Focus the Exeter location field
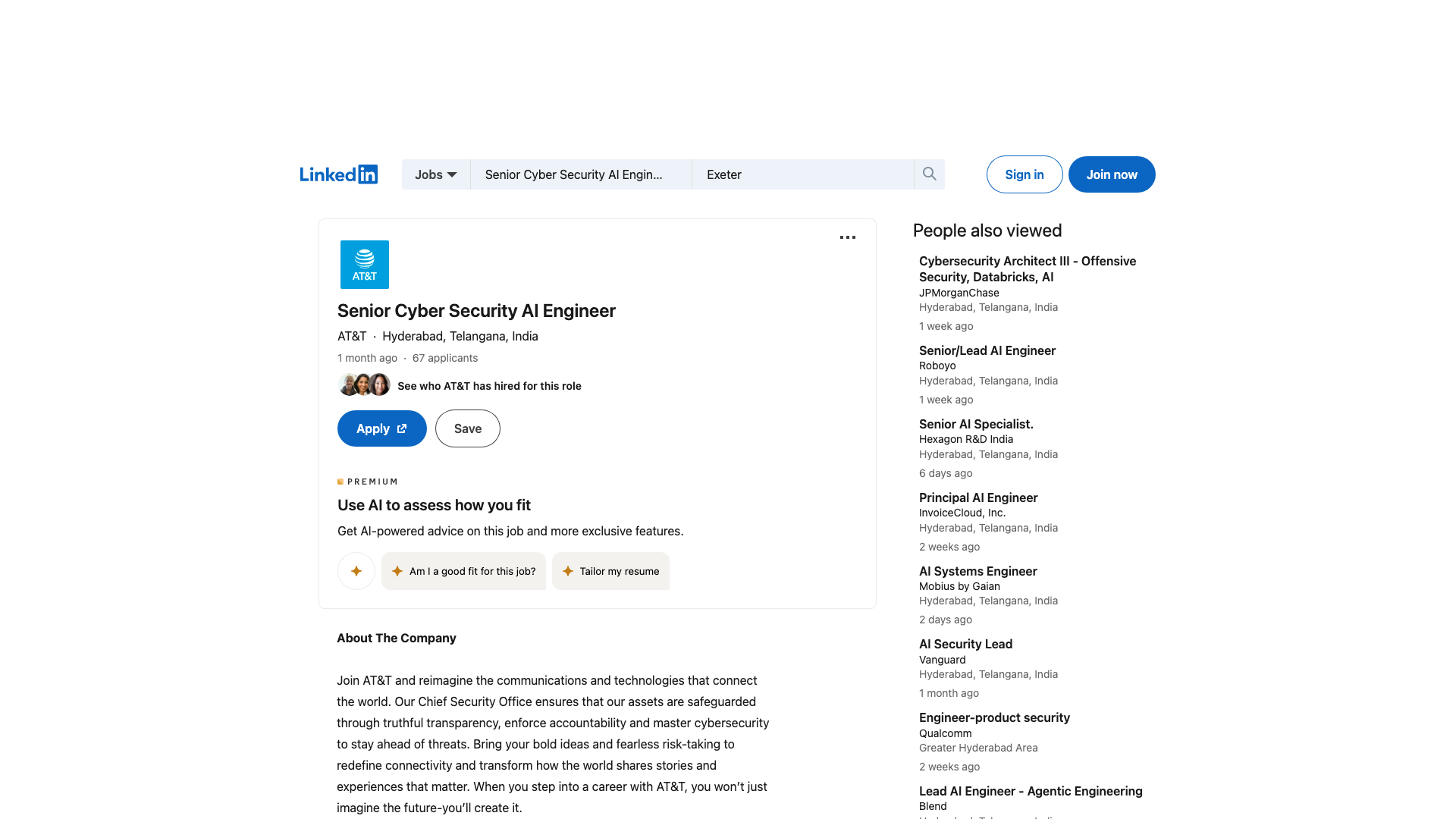1456x819 pixels. coord(803,174)
